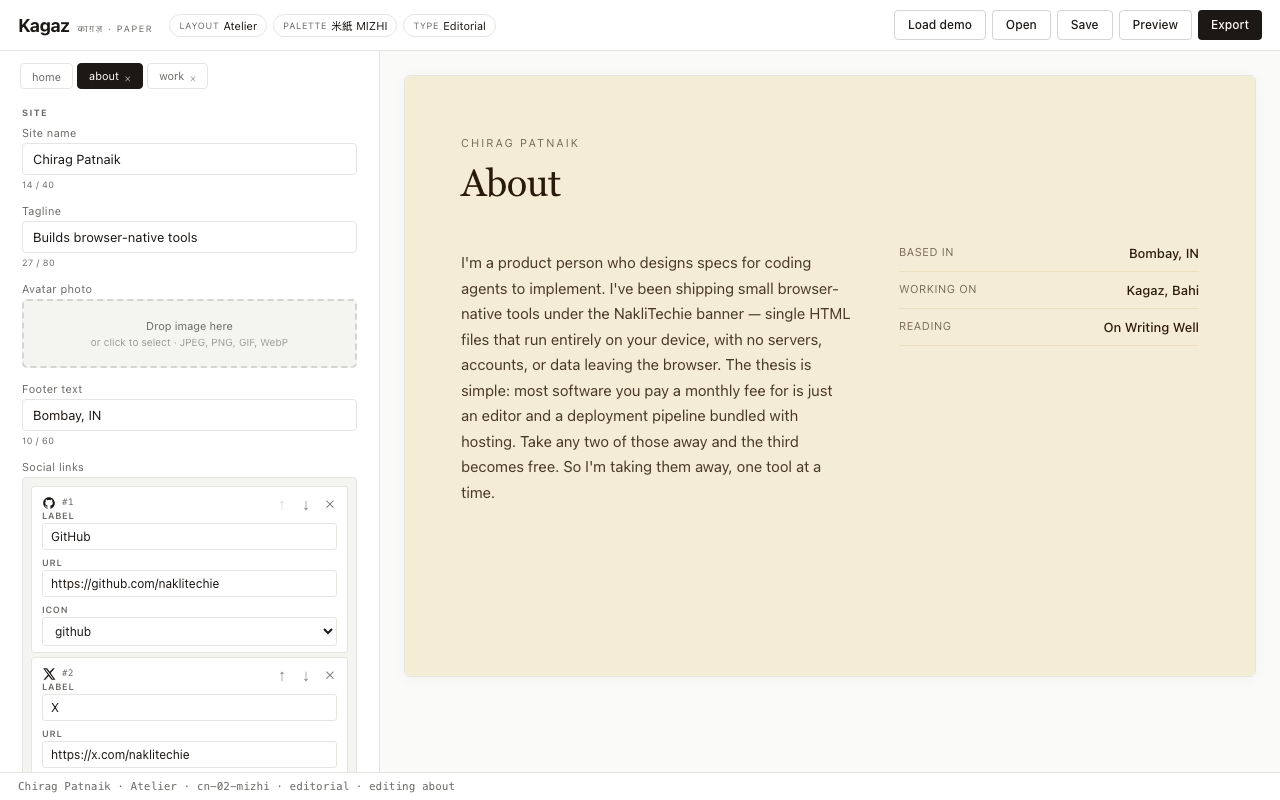Move the GitHub link down with its arrow

tap(306, 505)
